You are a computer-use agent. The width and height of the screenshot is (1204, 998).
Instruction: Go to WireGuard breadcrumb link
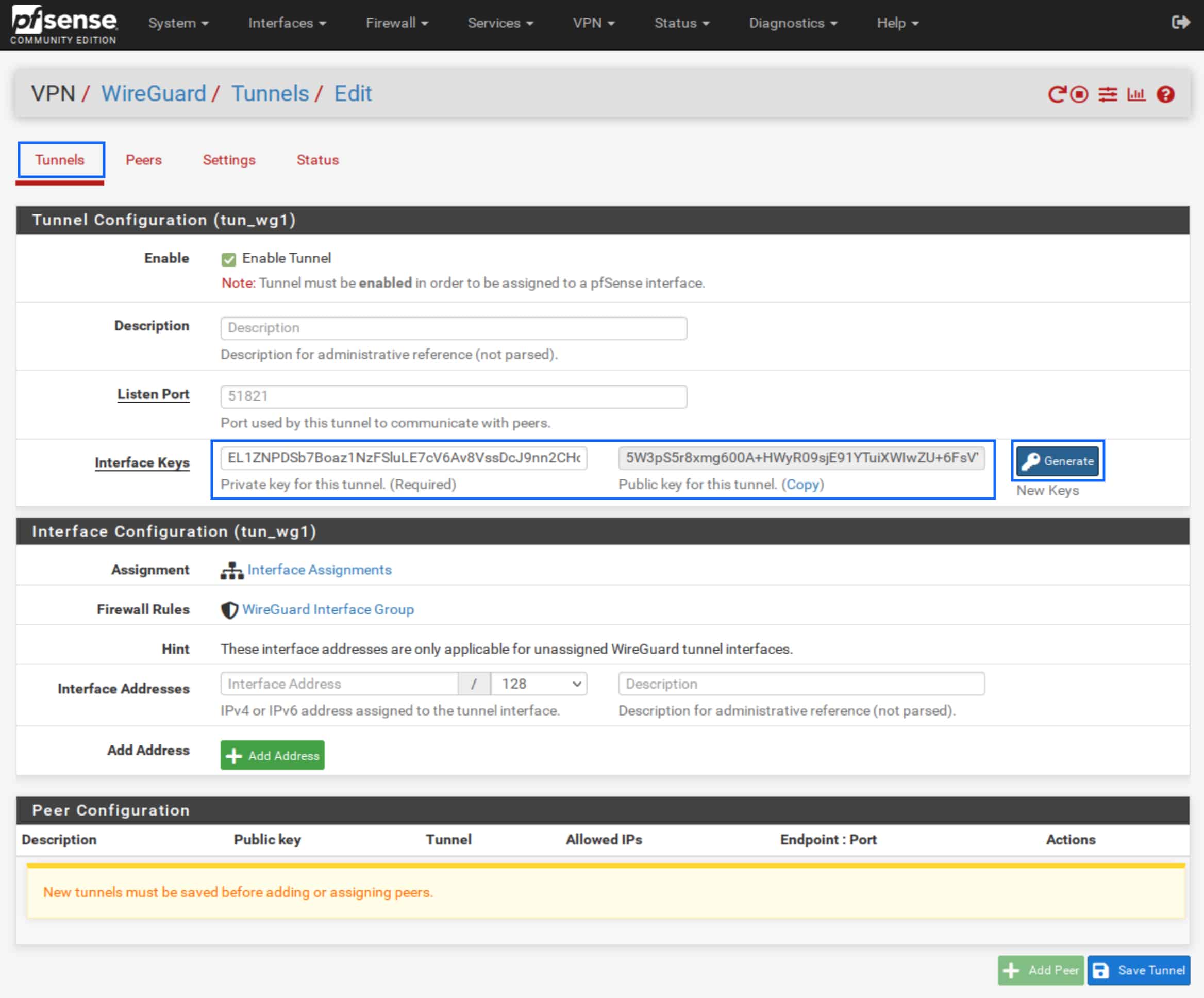(x=154, y=93)
